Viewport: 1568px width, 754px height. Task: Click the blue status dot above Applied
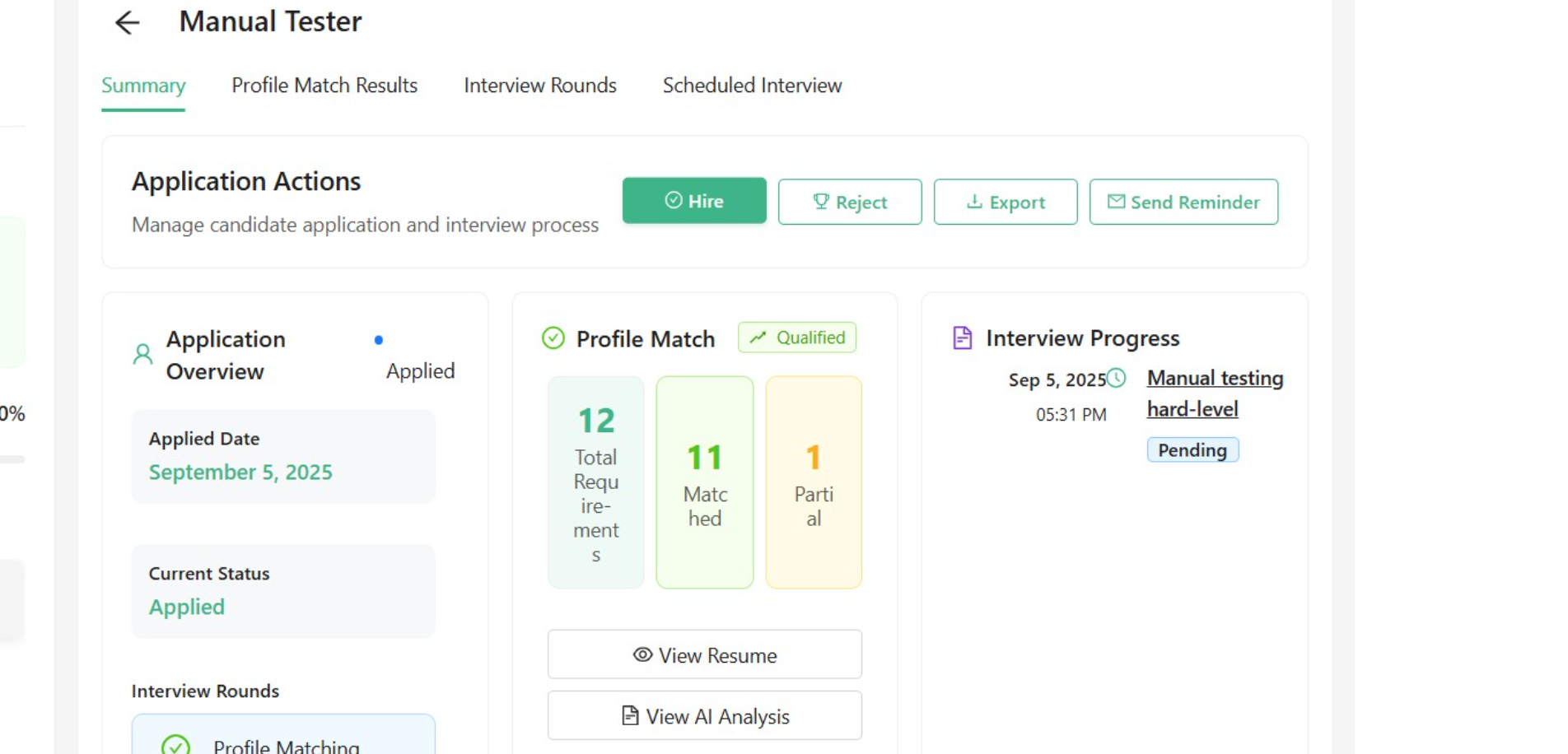379,340
